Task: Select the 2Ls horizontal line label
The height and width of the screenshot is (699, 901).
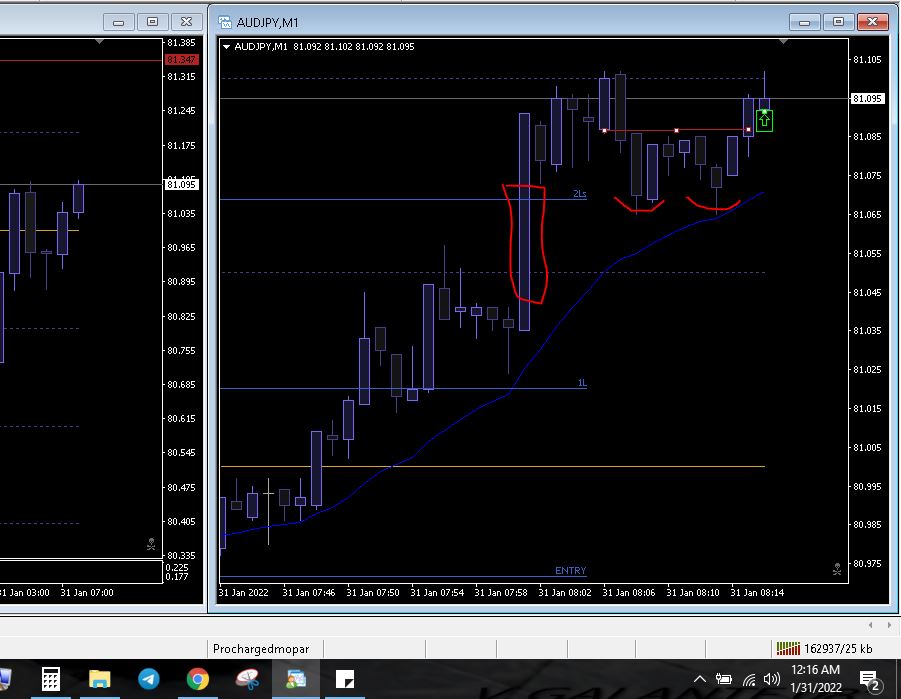Action: pyautogui.click(x=579, y=194)
